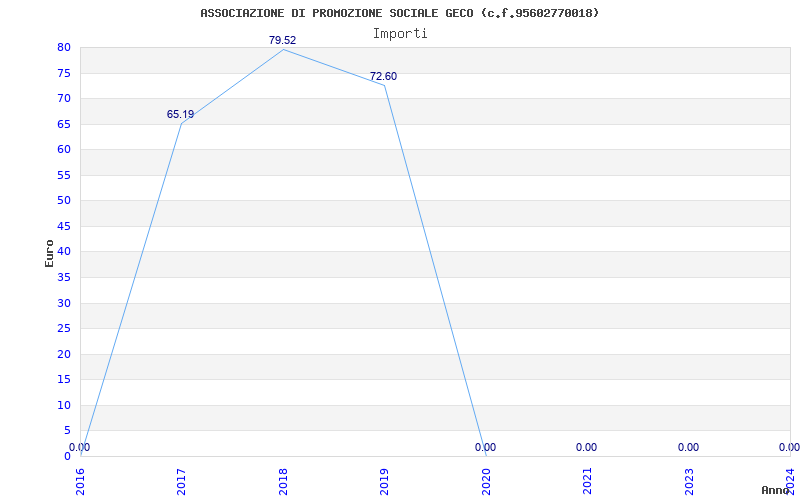Click the 70 tick on the Euro axis
Image resolution: width=800 pixels, height=500 pixels.
pyautogui.click(x=64, y=98)
